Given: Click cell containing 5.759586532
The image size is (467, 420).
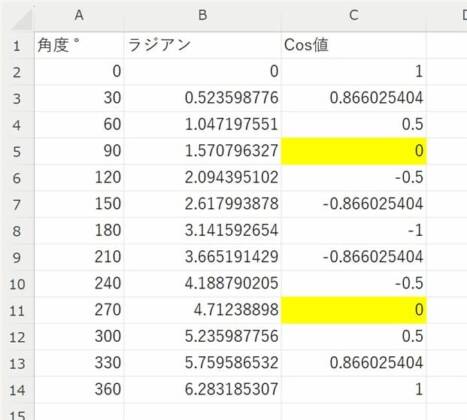Looking at the screenshot, I should click(x=202, y=363).
